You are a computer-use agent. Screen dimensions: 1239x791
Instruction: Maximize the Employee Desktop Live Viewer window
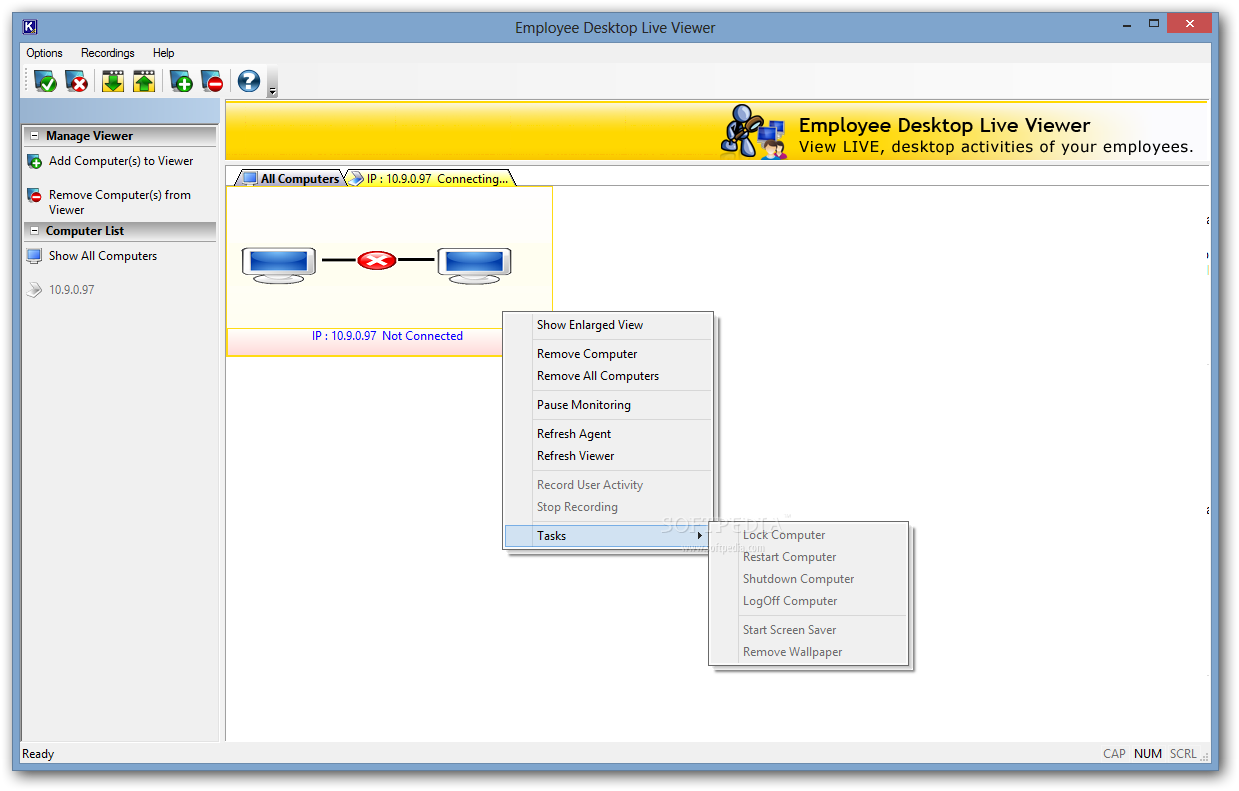(1155, 22)
